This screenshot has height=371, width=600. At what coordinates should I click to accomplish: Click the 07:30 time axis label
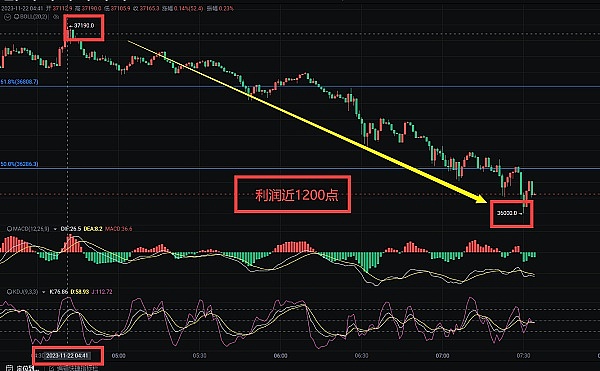523,356
